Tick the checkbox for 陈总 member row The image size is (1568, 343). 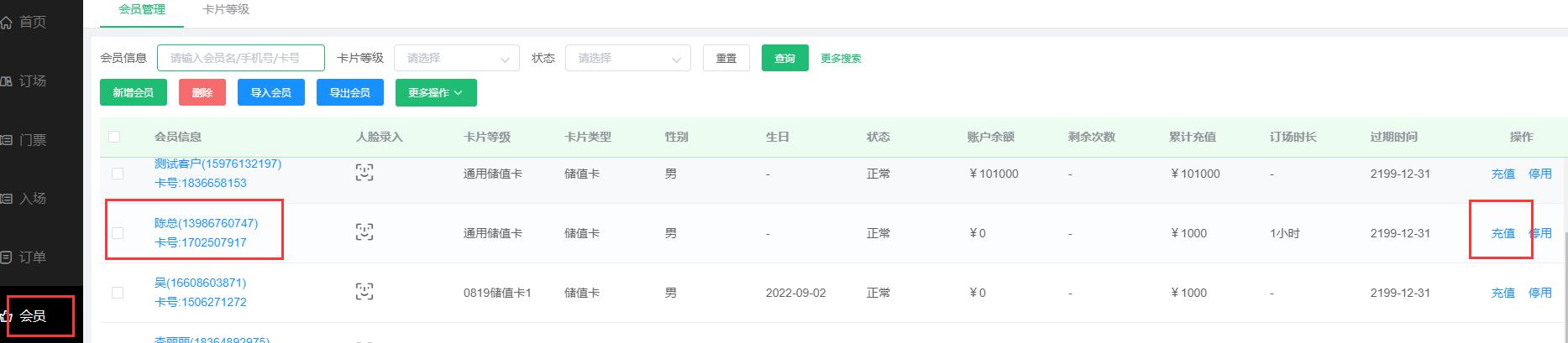pos(118,233)
